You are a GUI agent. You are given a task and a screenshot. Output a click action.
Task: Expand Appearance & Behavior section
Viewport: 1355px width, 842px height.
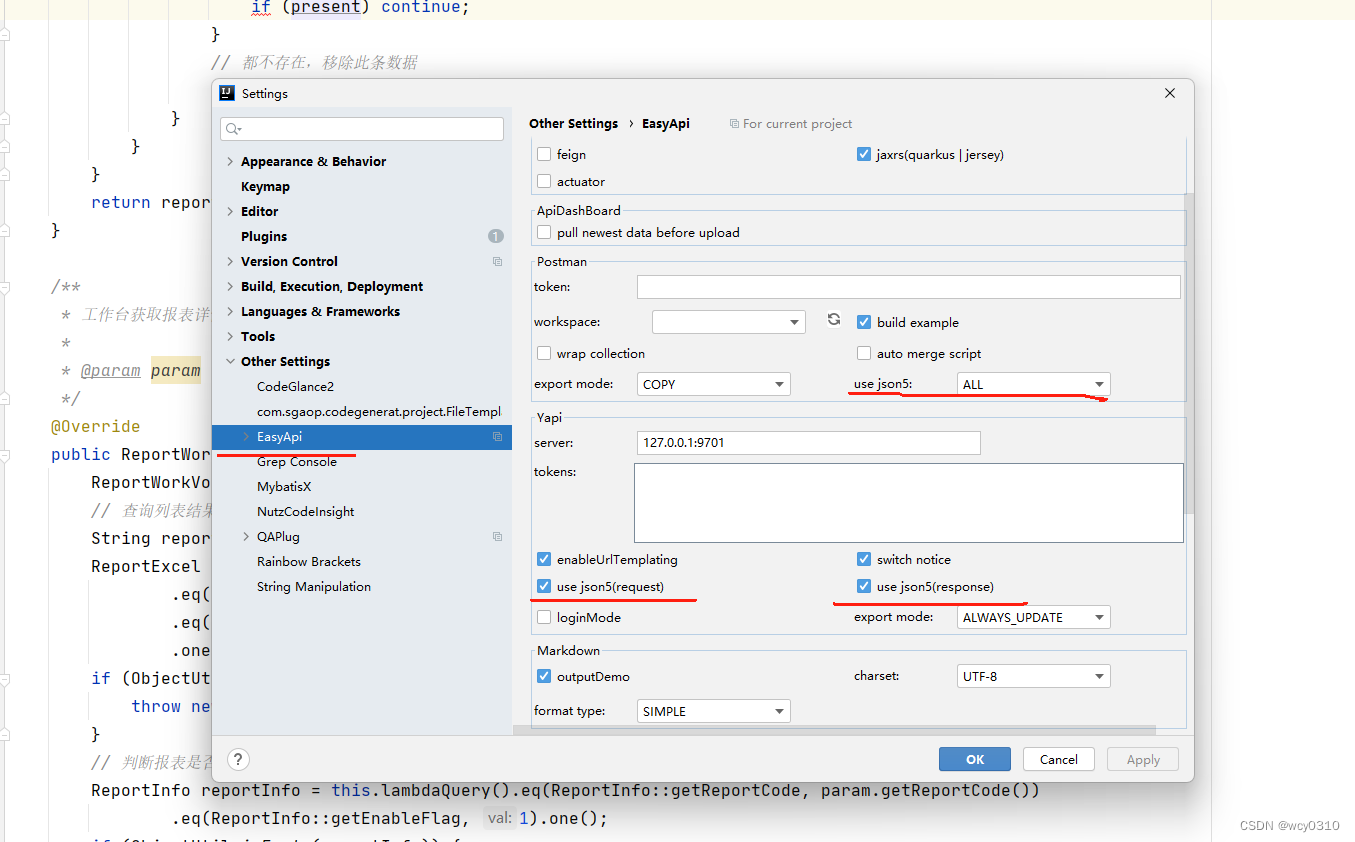(x=230, y=162)
